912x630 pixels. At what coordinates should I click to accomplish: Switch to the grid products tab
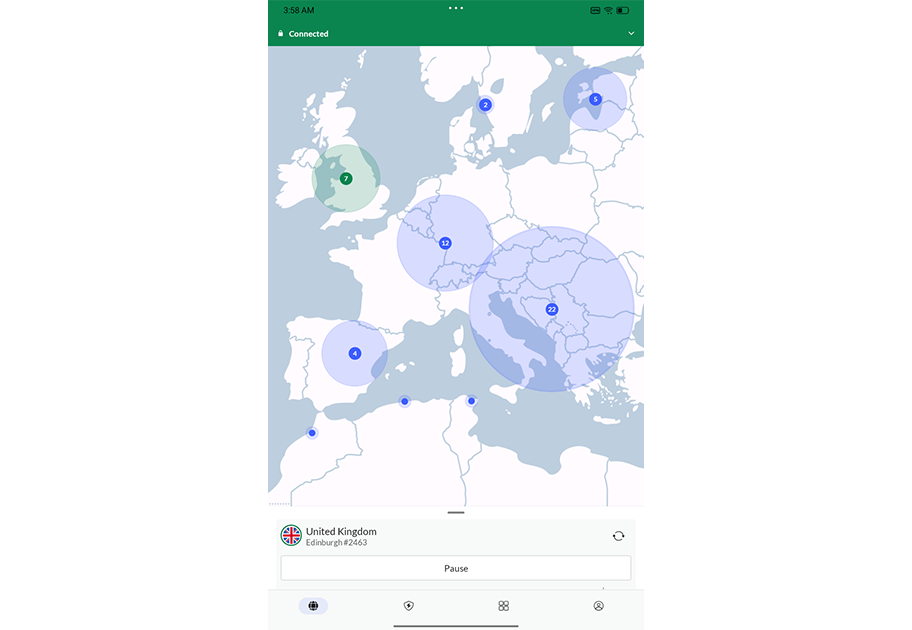504,606
